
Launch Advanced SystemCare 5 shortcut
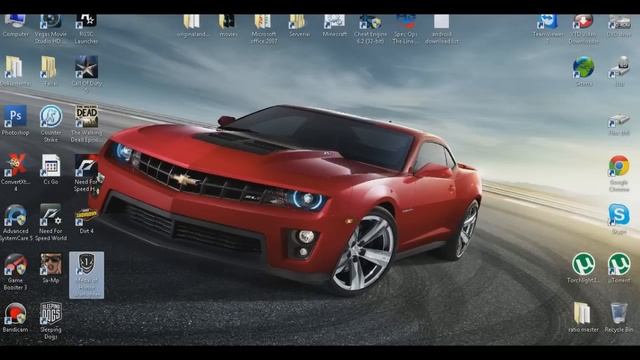click(x=16, y=222)
